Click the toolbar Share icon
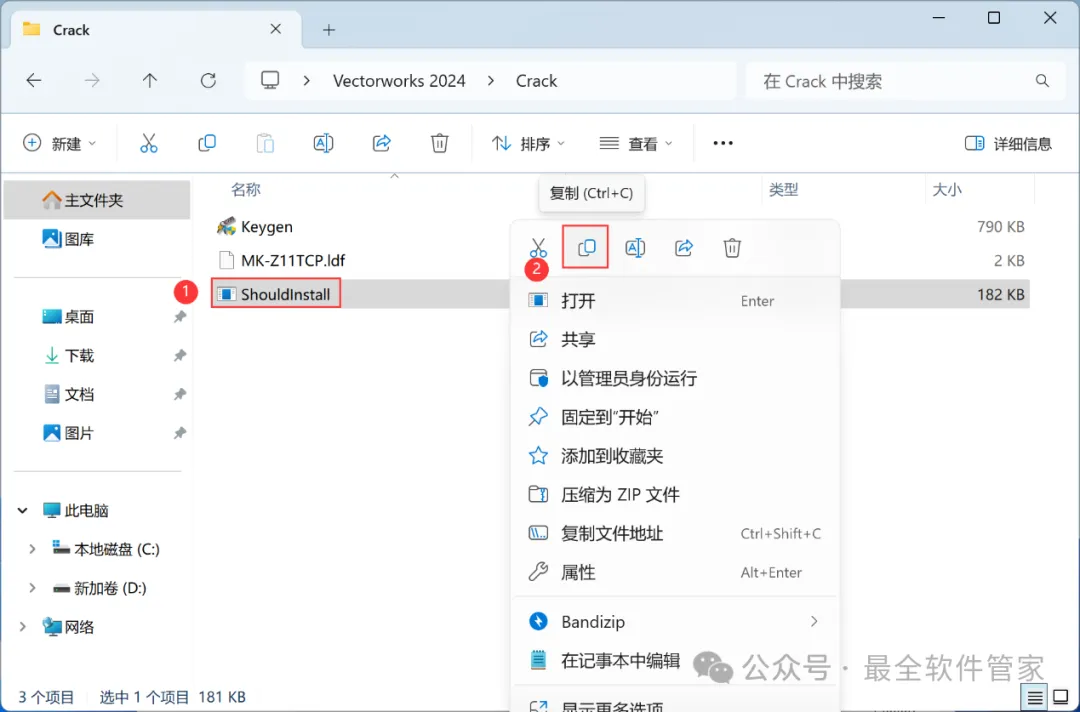 coord(382,143)
